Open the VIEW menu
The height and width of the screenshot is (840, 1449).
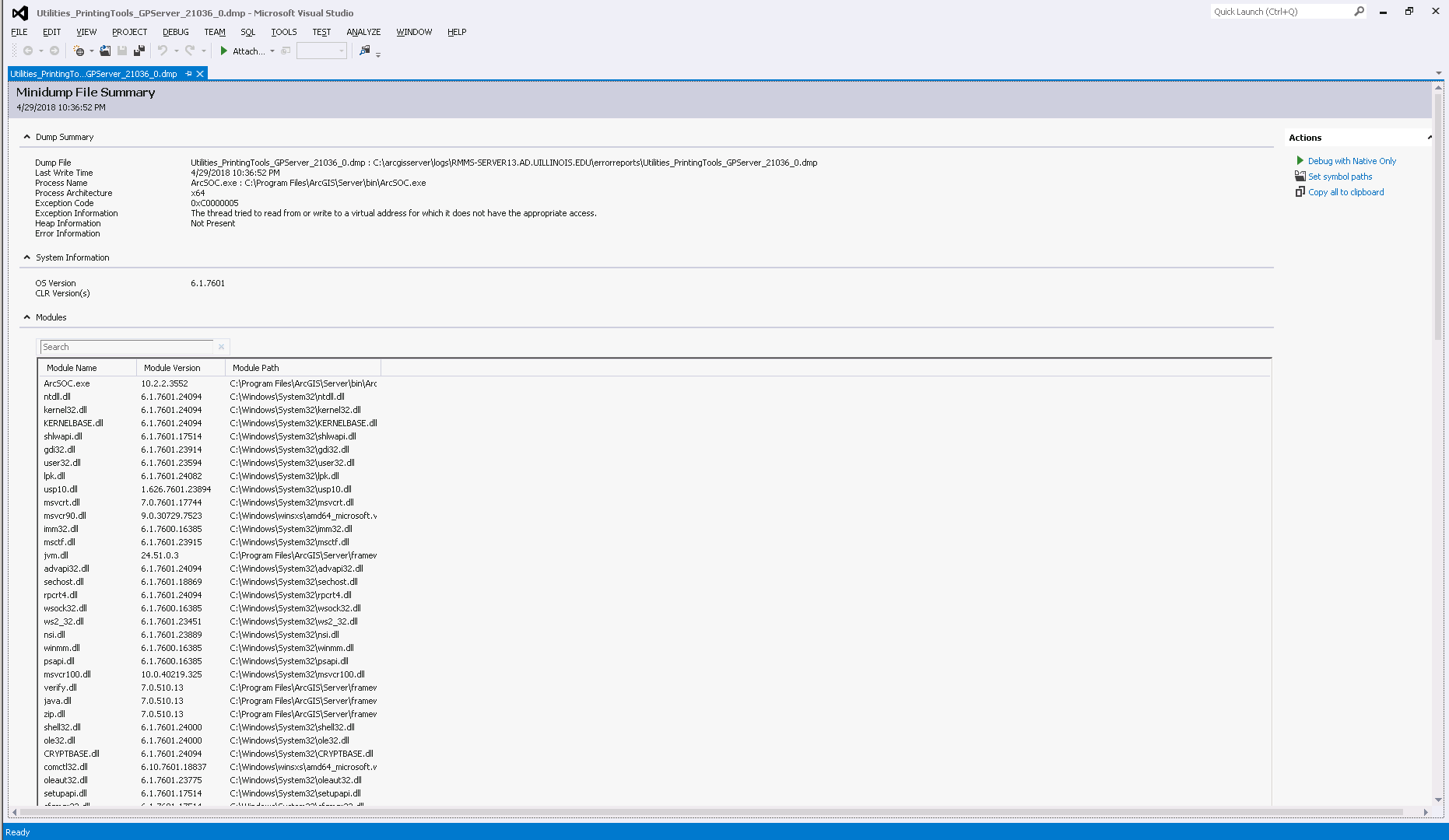86,32
